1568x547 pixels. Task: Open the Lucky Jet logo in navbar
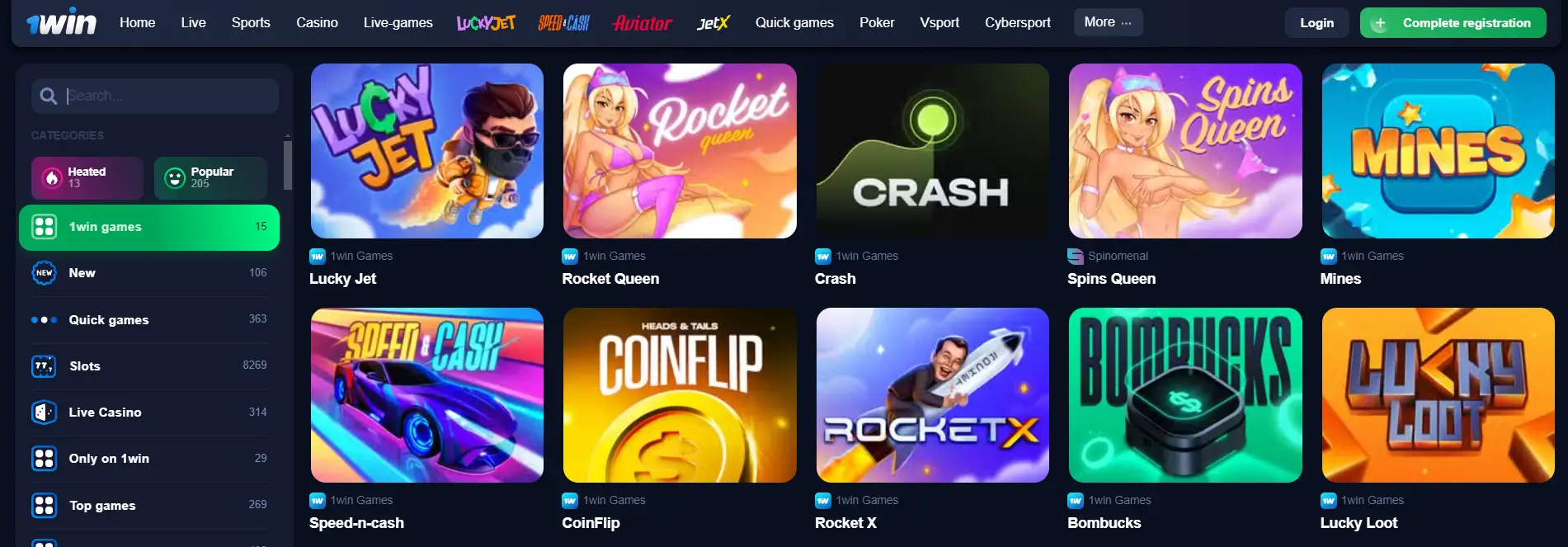[x=486, y=22]
